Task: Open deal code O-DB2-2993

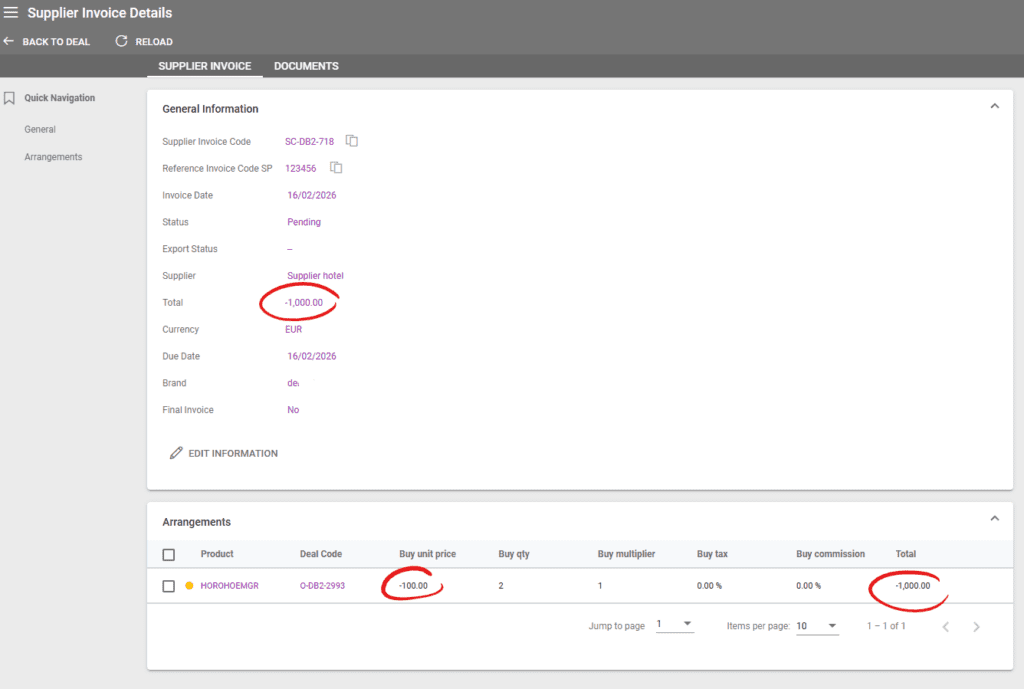Action: pyautogui.click(x=322, y=586)
